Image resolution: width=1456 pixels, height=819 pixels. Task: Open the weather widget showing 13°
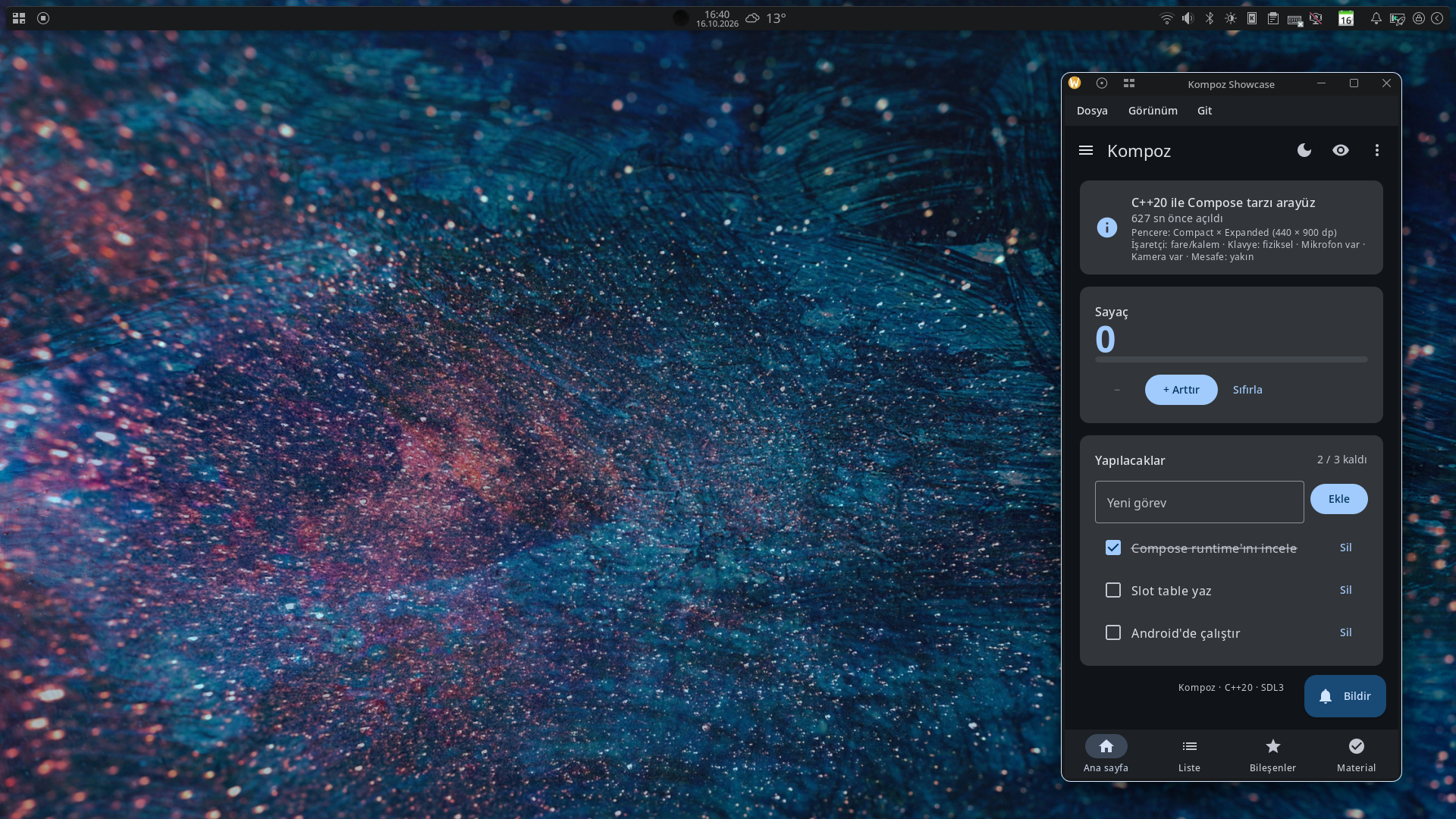(765, 18)
